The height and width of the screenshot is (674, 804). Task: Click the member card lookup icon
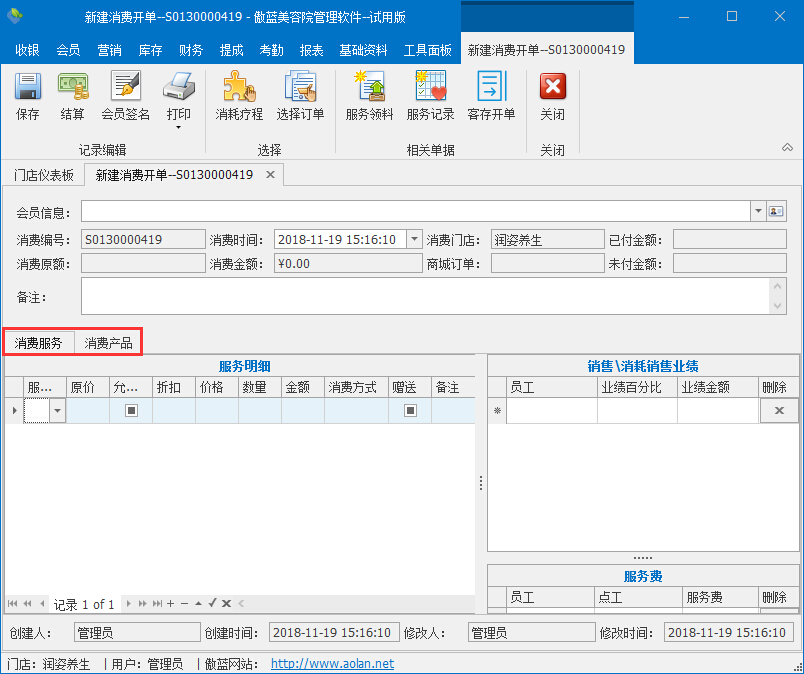[x=776, y=211]
